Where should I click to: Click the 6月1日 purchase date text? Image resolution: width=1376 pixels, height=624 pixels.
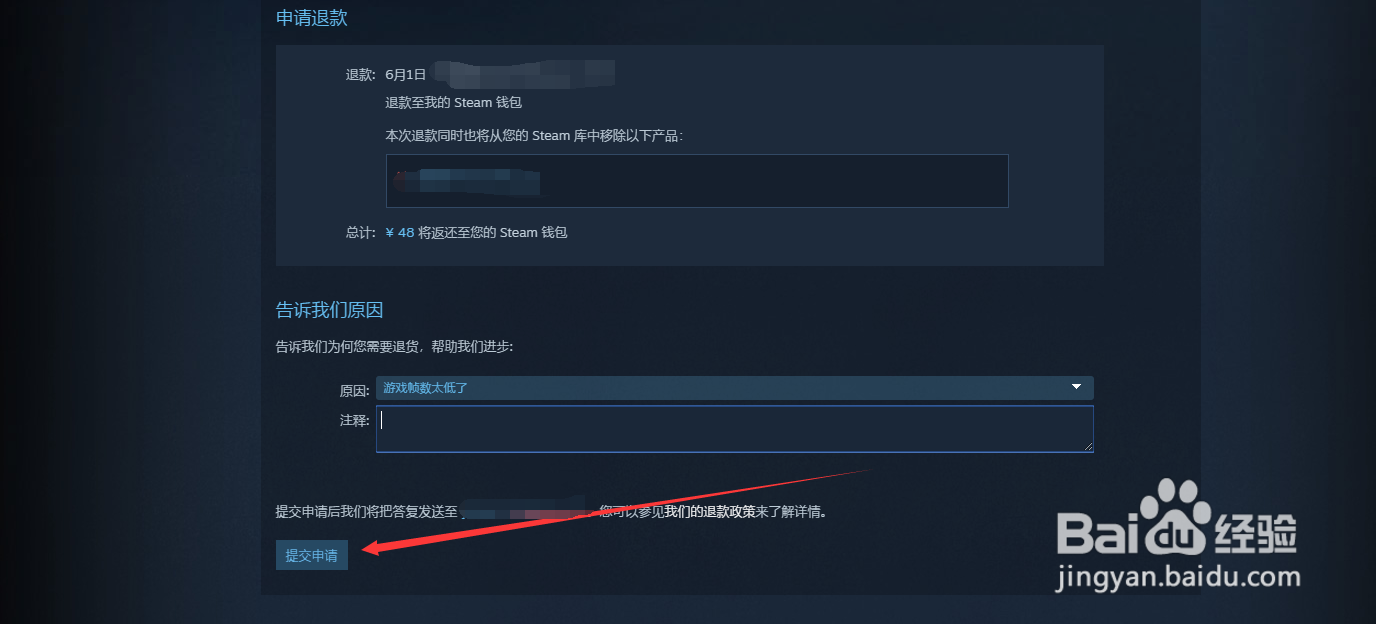(406, 74)
